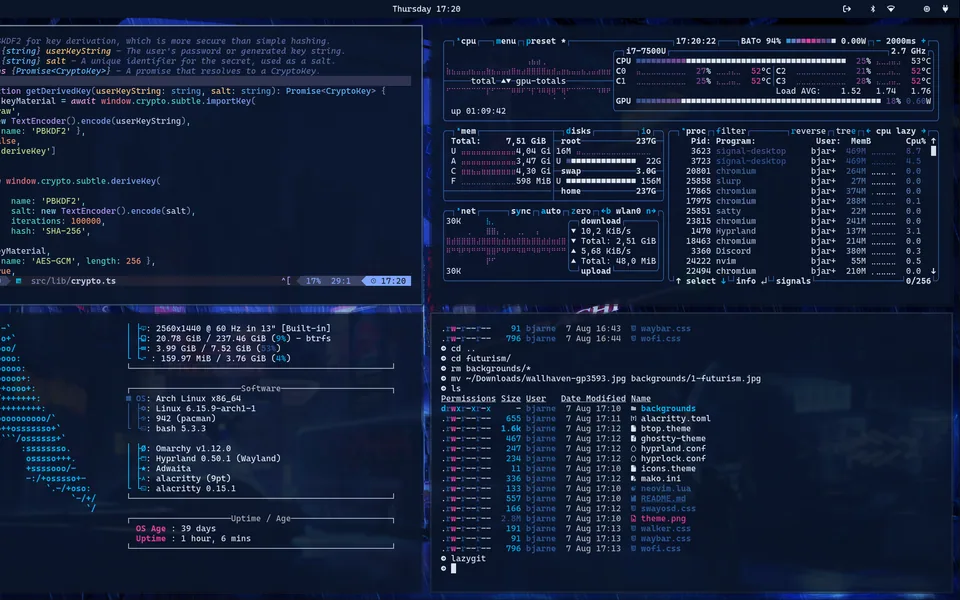
Task: Click 'info' at bottom of proc box
Action: pyautogui.click(x=745, y=281)
